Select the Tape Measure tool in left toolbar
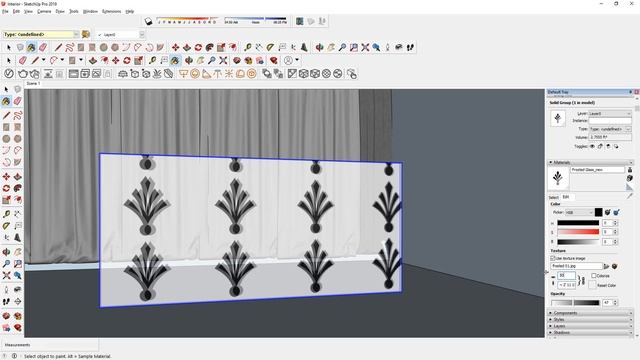Viewport: 640px width, 360px height. [6, 214]
